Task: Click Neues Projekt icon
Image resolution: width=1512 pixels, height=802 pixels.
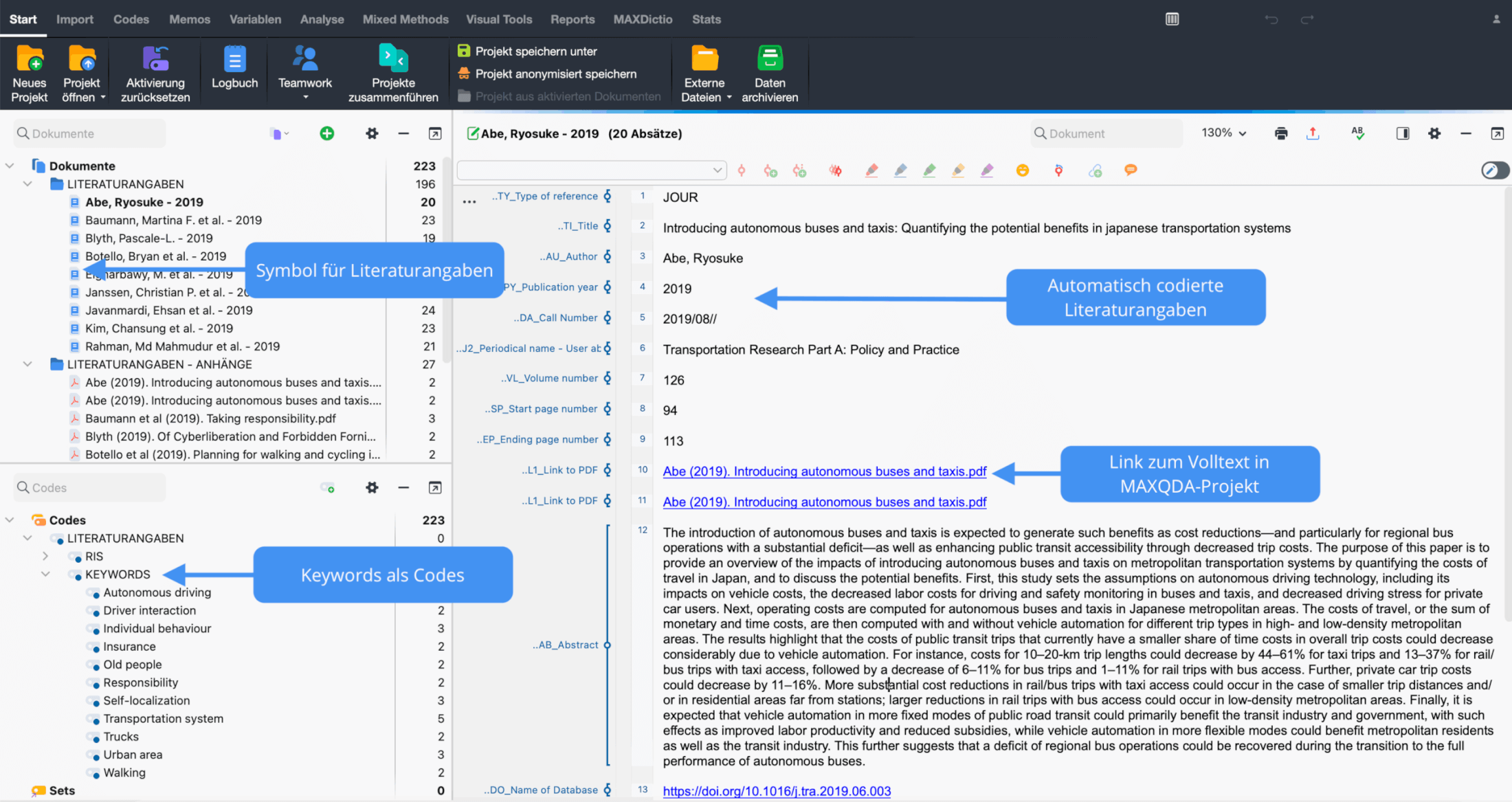Action: (30, 58)
